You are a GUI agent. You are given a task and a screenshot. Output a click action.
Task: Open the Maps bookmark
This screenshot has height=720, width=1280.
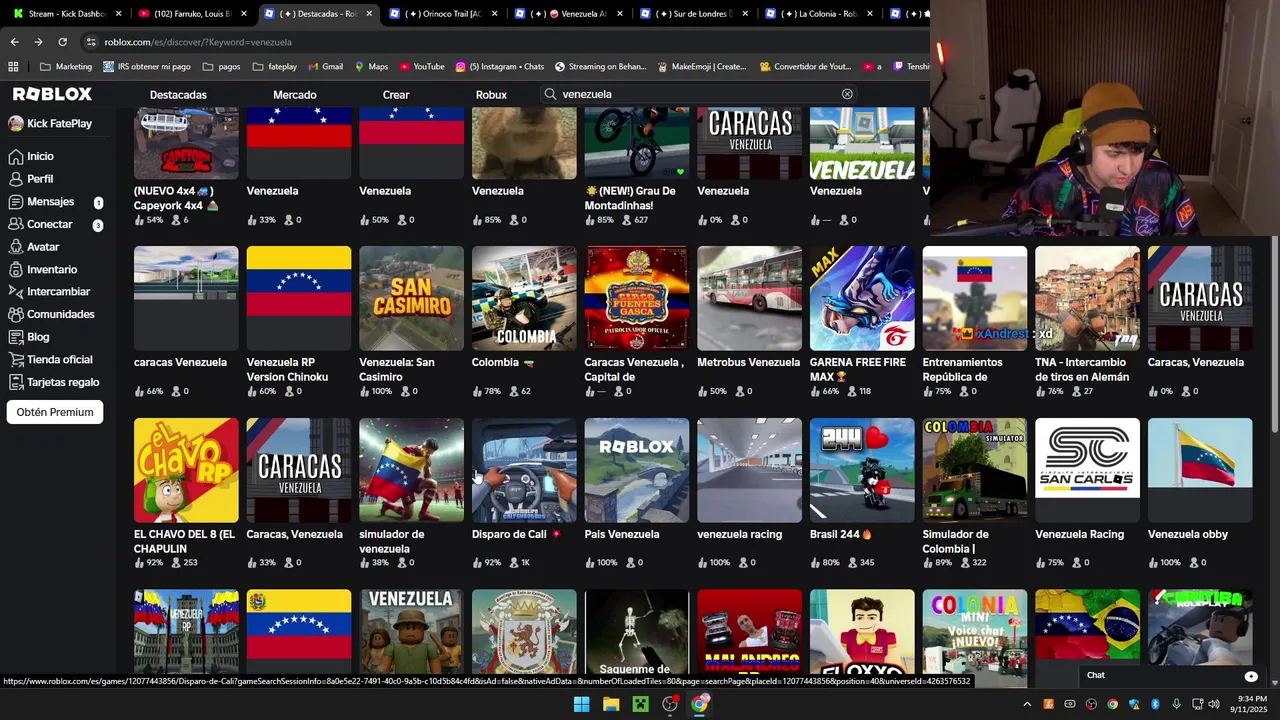pyautogui.click(x=370, y=67)
